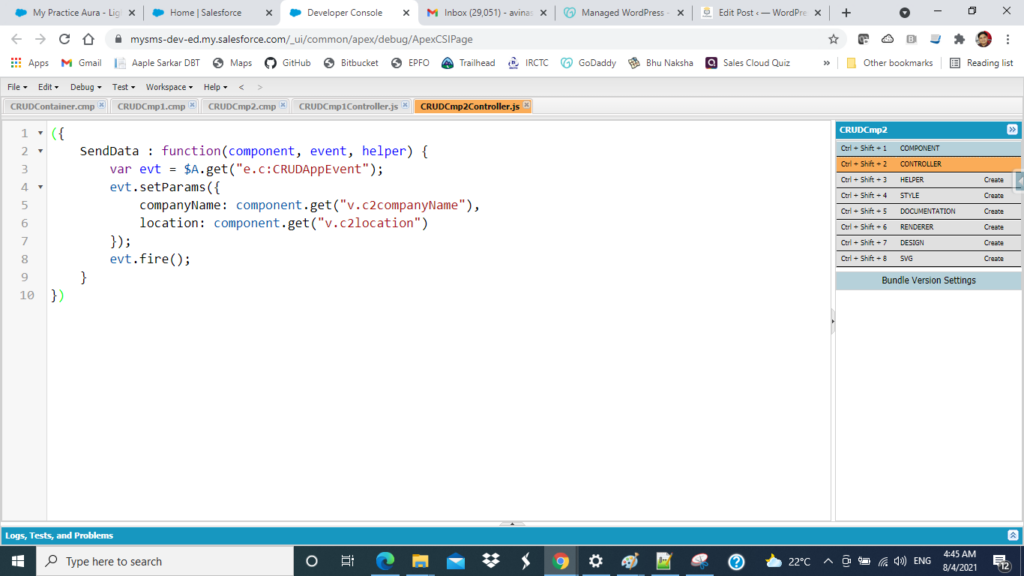Open Bitbucket bookmark
1024x576 pixels.
tap(351, 63)
